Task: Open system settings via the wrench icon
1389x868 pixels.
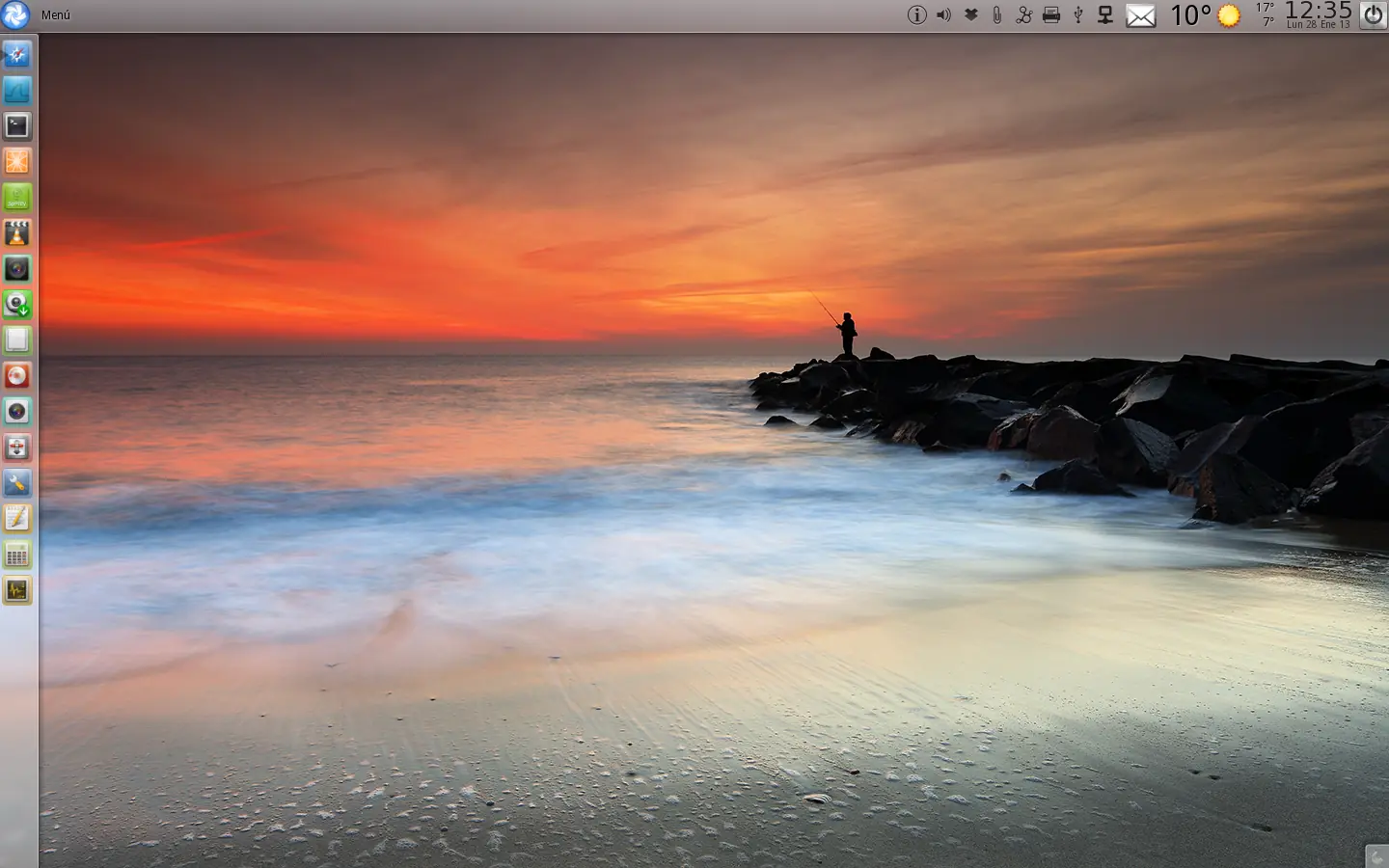Action: point(17,483)
